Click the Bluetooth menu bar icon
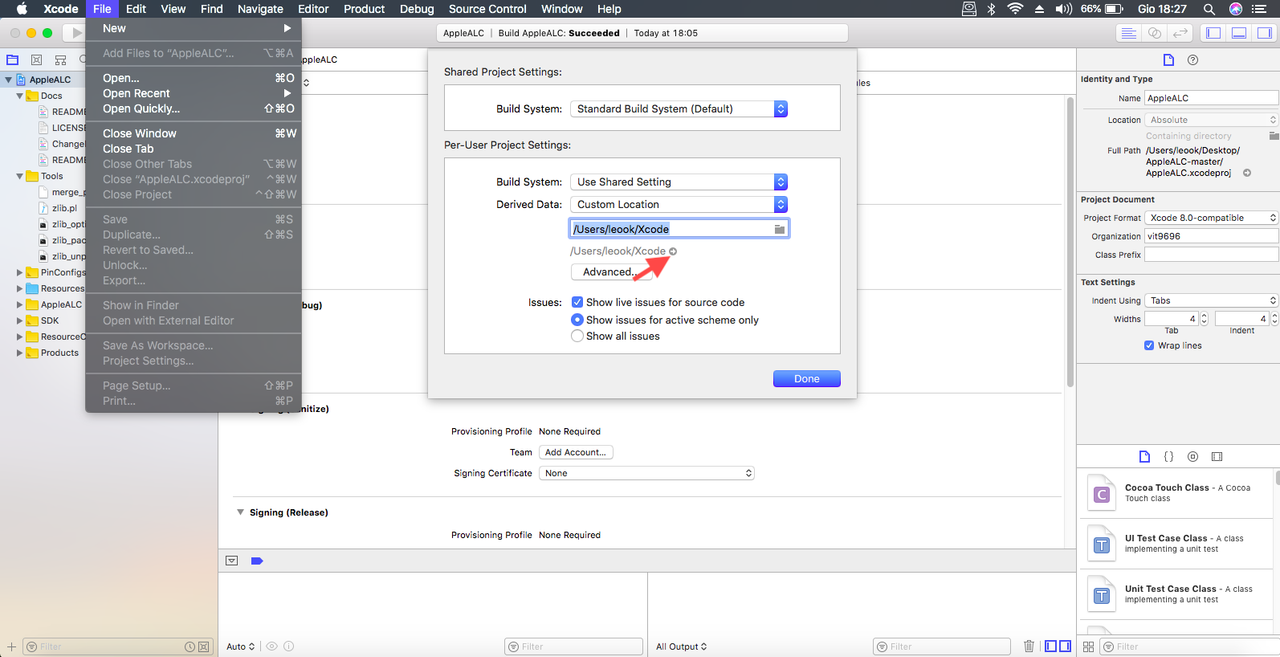Screen dimensions: 1280x657 [991, 8]
